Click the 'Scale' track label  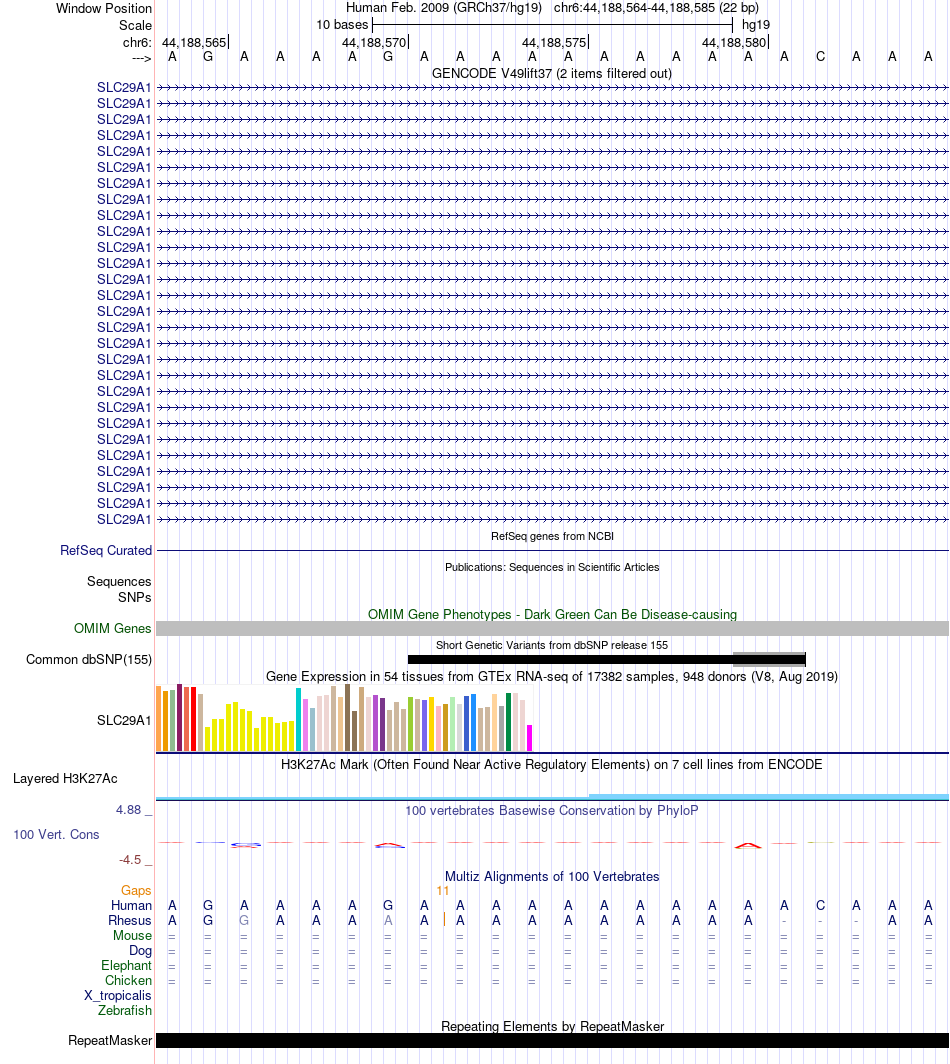point(135,25)
